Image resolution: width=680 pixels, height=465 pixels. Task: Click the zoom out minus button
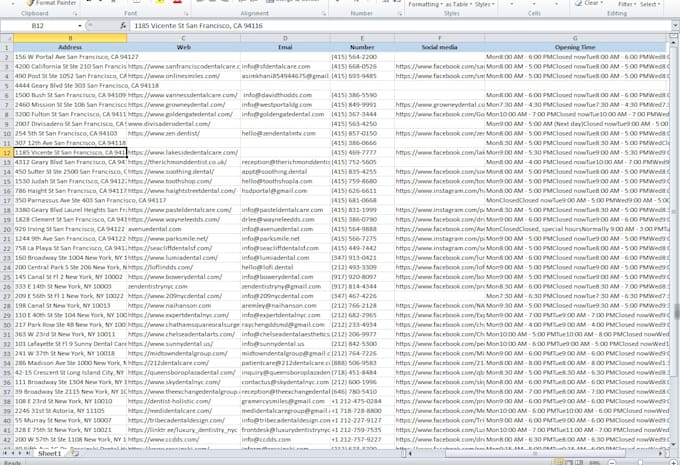click(x=611, y=462)
